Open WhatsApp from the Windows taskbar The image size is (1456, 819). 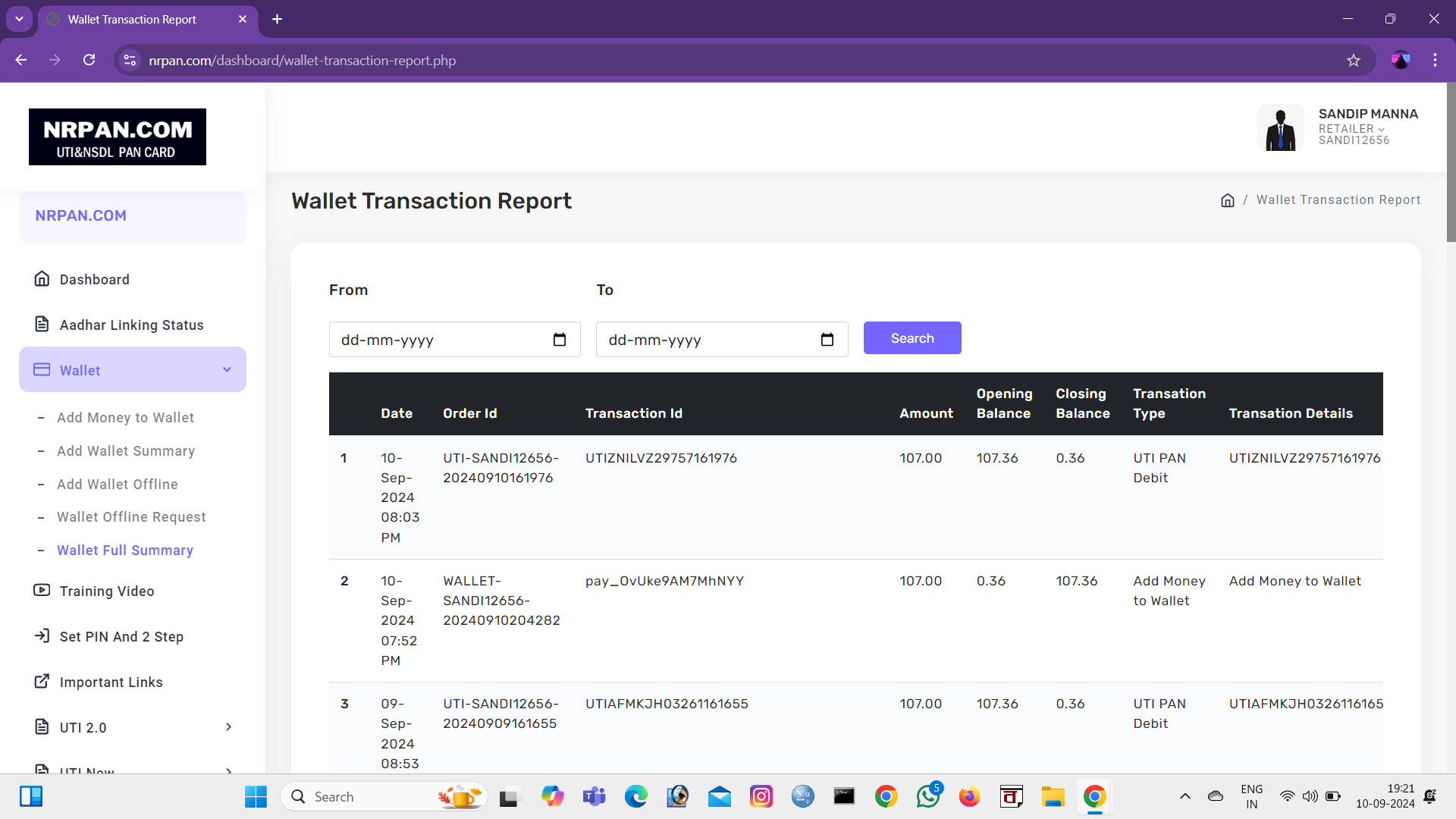927,796
